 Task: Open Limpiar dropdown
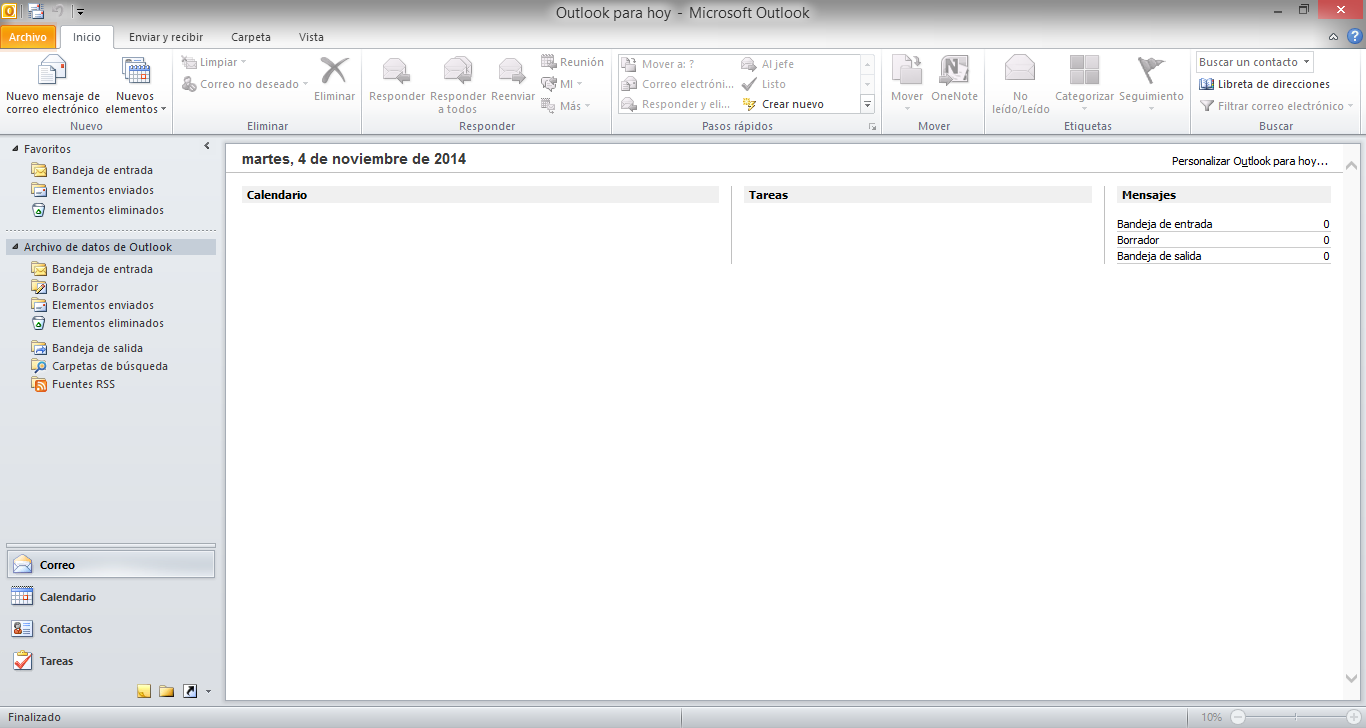213,62
